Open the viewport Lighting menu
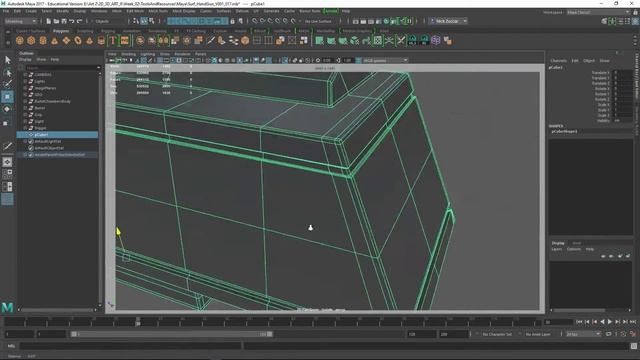This screenshot has height=360, width=640. click(148, 54)
